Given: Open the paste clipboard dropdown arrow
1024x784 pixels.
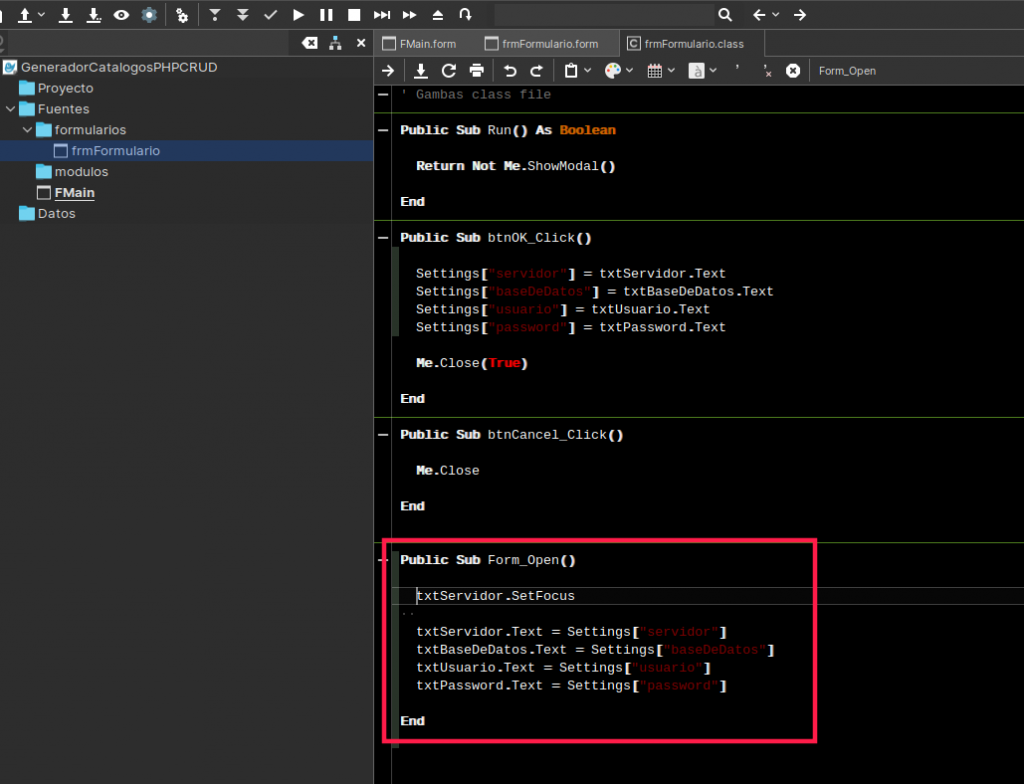Looking at the screenshot, I should pos(588,71).
